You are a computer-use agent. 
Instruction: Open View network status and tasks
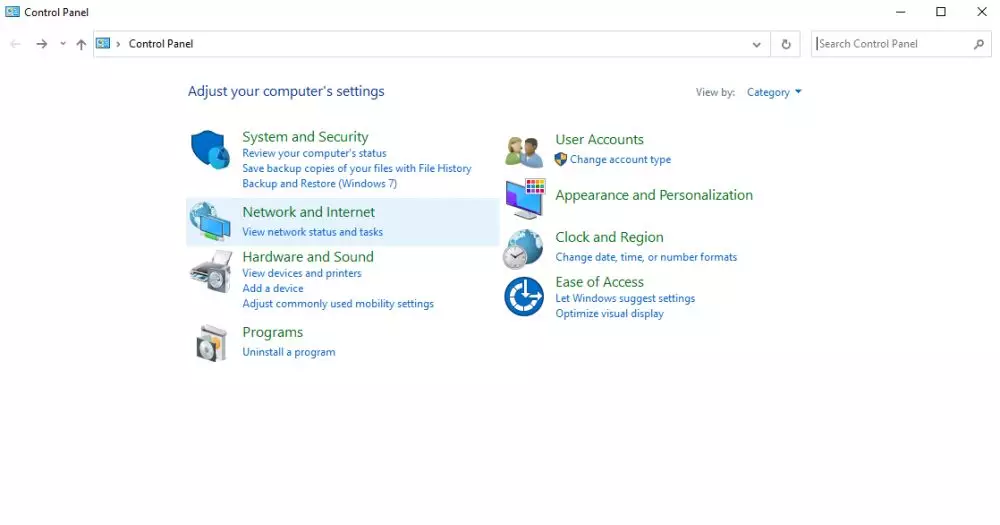point(312,232)
